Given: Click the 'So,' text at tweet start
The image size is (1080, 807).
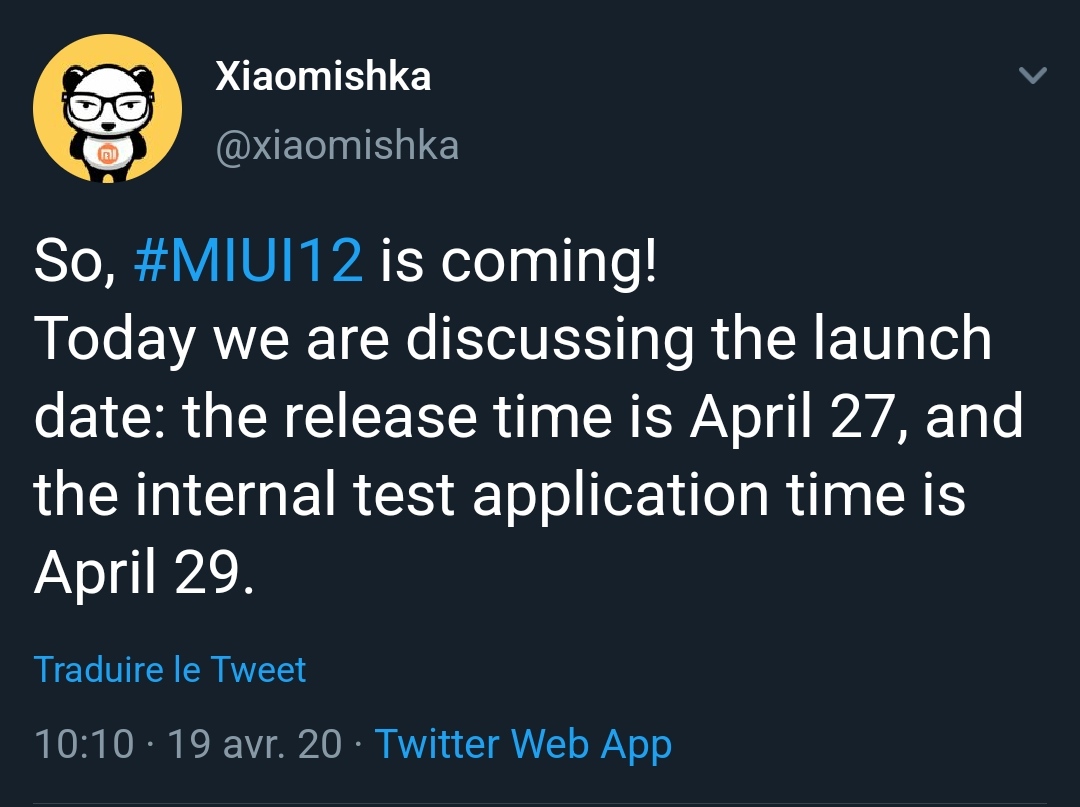Looking at the screenshot, I should (x=74, y=262).
